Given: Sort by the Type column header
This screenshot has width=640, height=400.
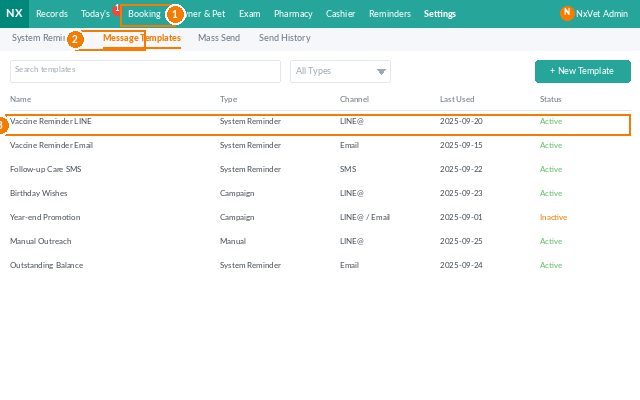Looking at the screenshot, I should pyautogui.click(x=229, y=99).
